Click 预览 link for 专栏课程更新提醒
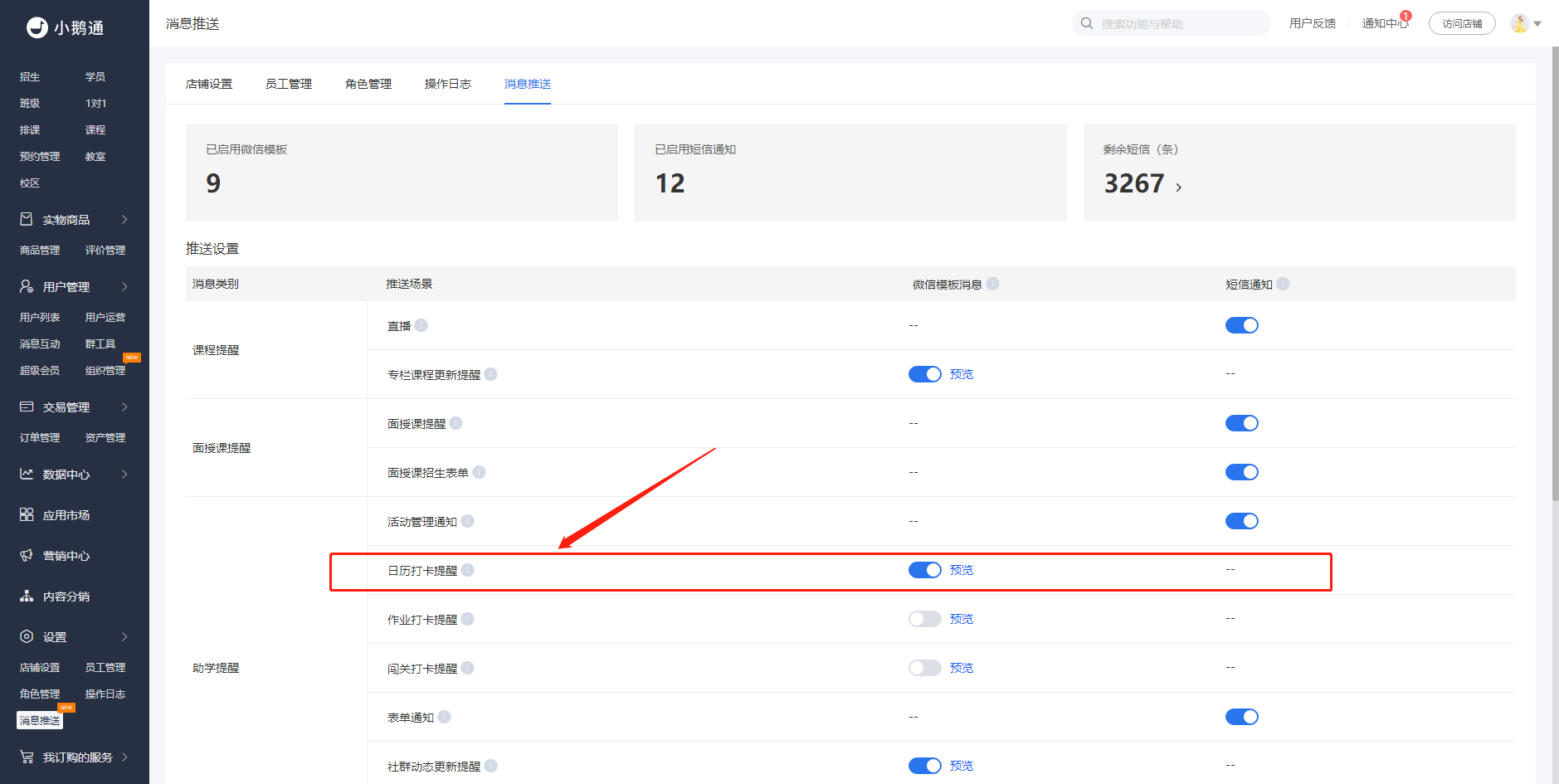Image resolution: width=1559 pixels, height=784 pixels. pyautogui.click(x=962, y=374)
